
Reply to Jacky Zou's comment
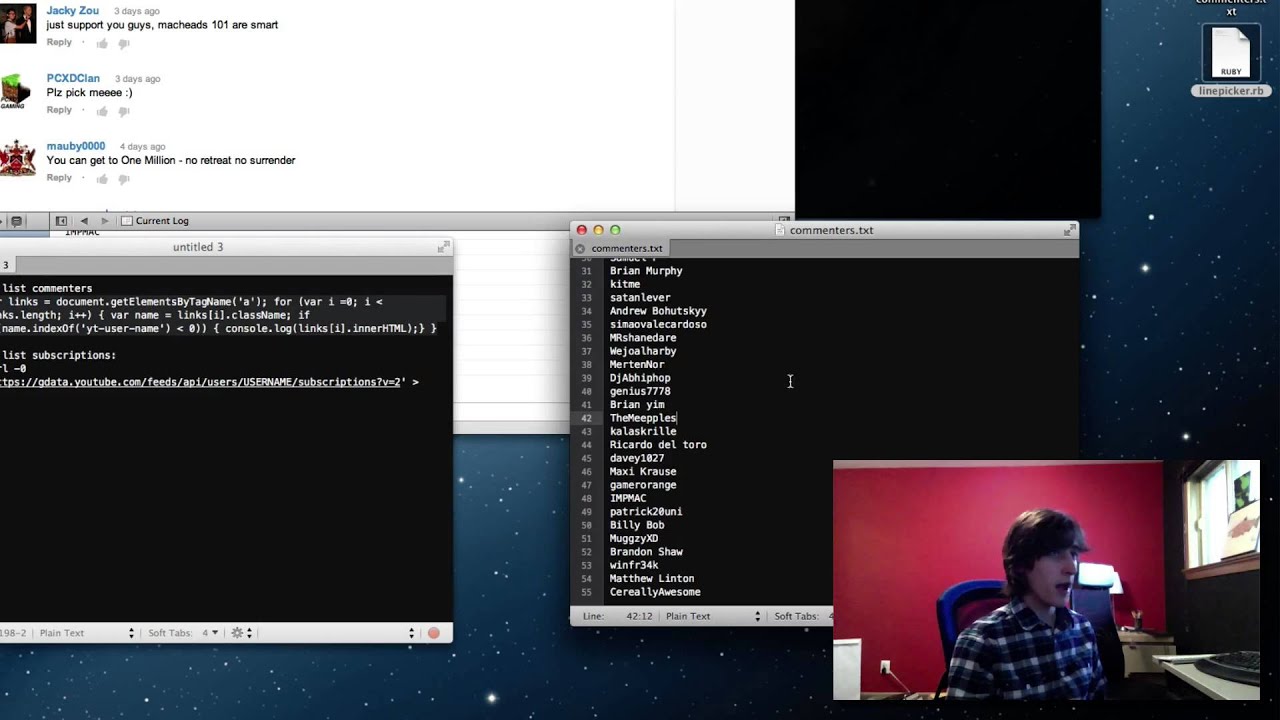point(59,42)
